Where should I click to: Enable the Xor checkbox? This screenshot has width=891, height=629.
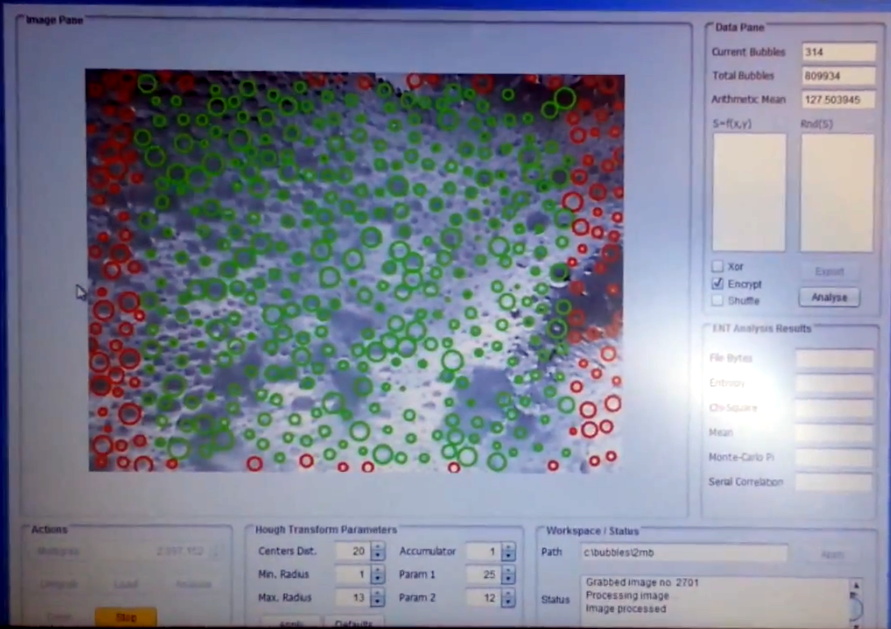(717, 266)
